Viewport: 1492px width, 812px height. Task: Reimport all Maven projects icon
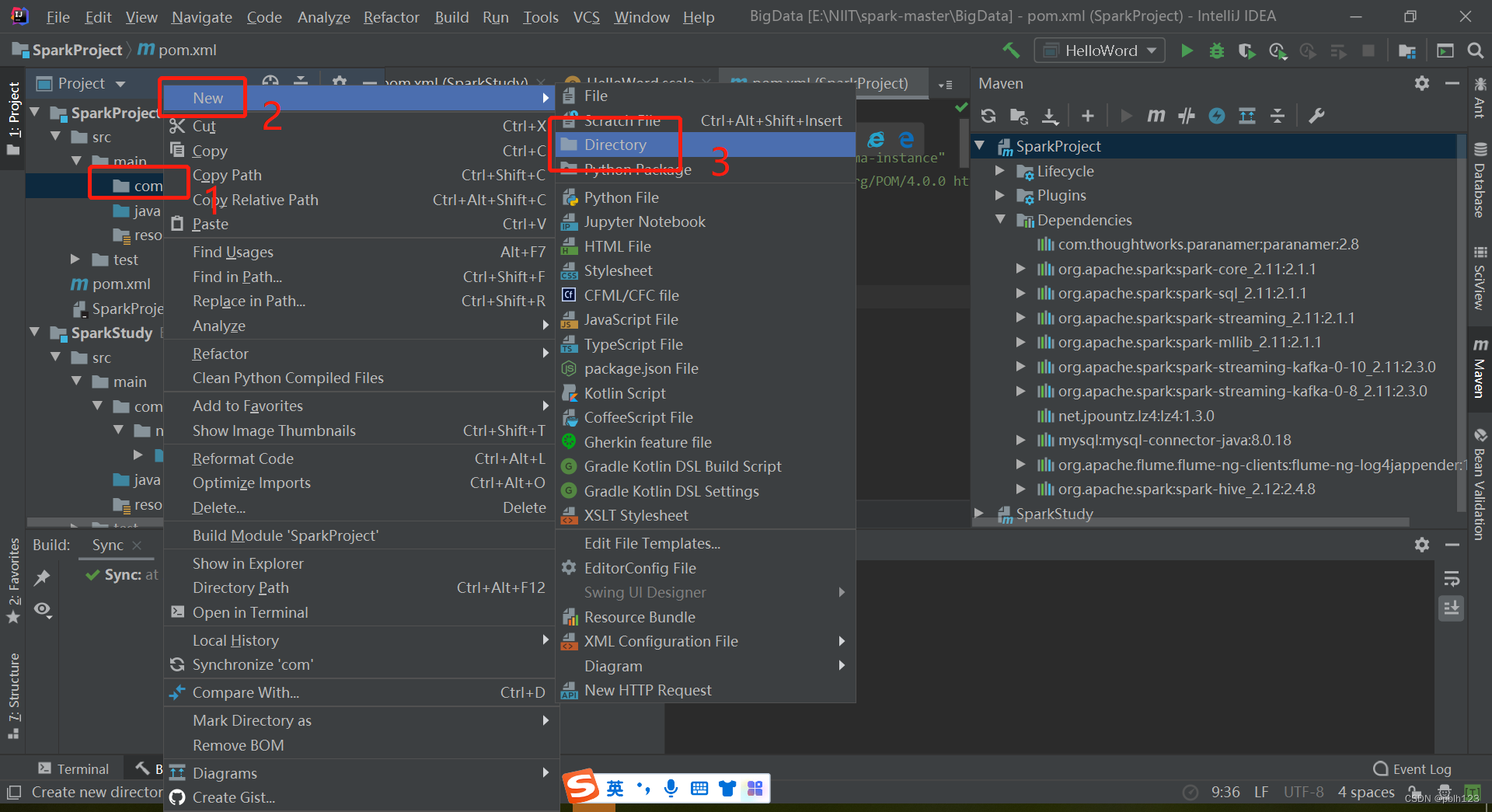[988, 116]
